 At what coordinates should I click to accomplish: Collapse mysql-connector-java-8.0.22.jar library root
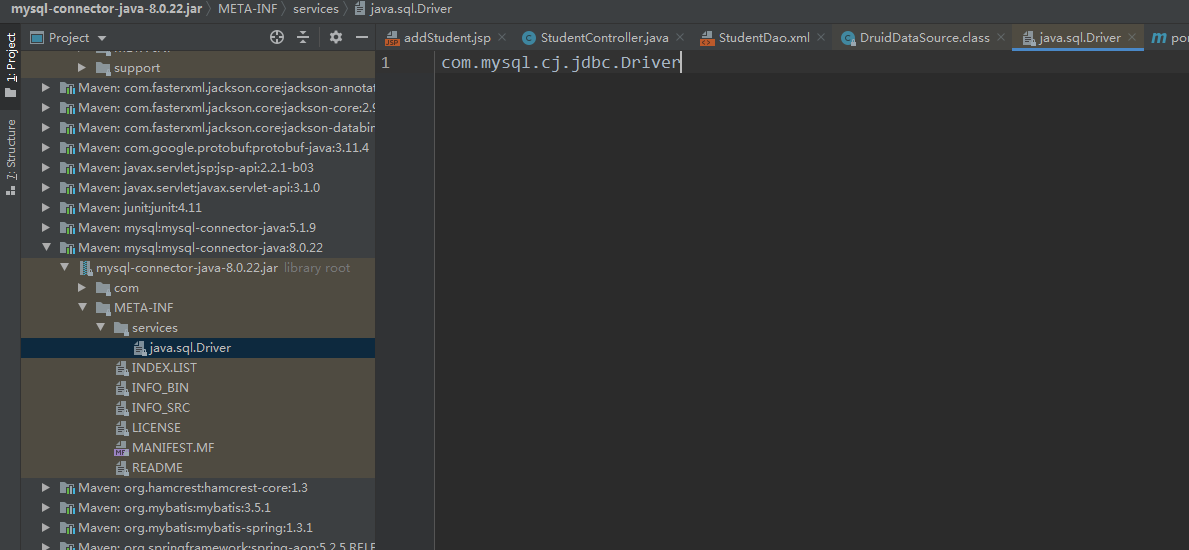click(x=64, y=268)
